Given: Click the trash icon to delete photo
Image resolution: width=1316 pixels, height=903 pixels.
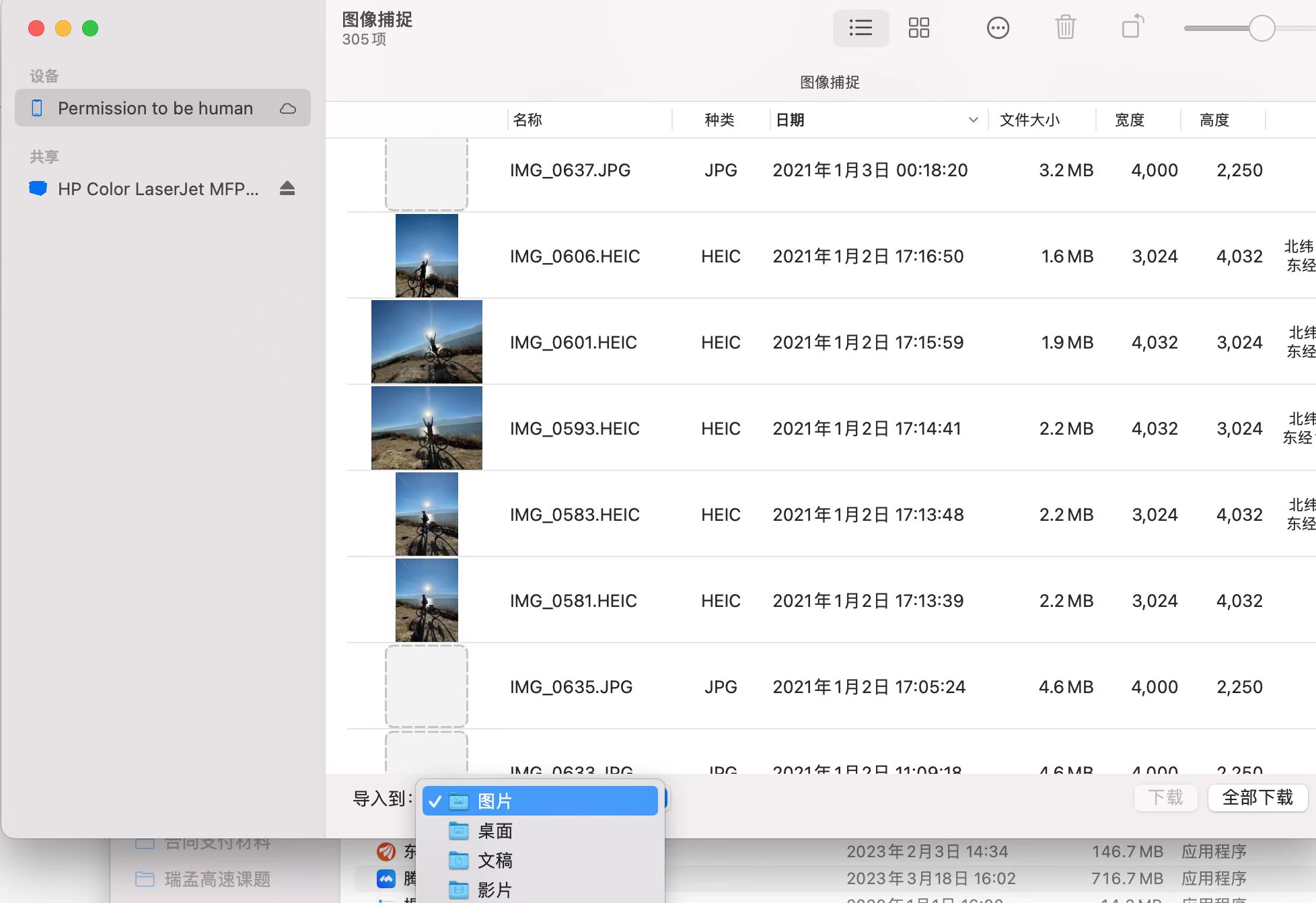Looking at the screenshot, I should point(1064,28).
